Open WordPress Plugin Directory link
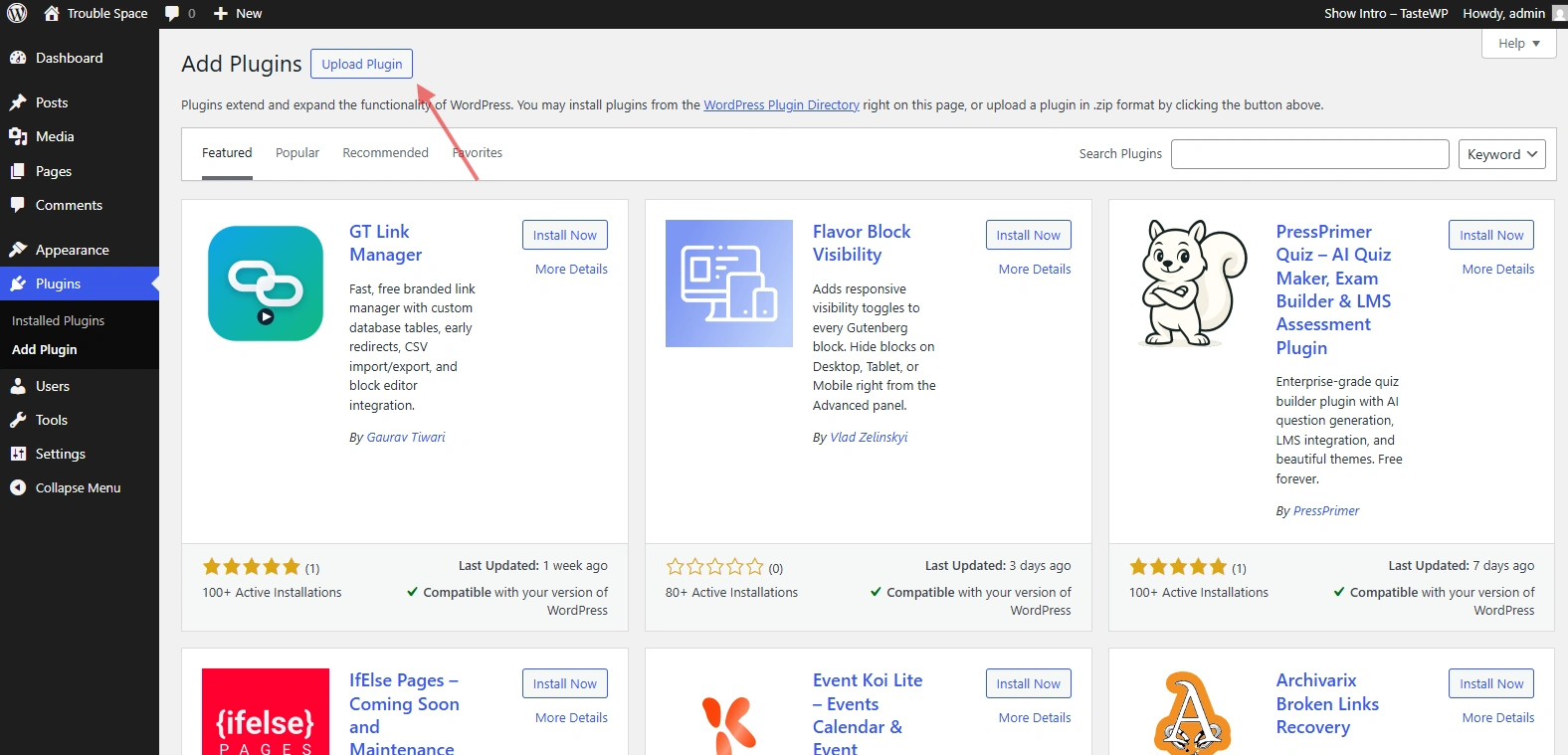Viewport: 1568px width, 755px height. pyautogui.click(x=781, y=104)
